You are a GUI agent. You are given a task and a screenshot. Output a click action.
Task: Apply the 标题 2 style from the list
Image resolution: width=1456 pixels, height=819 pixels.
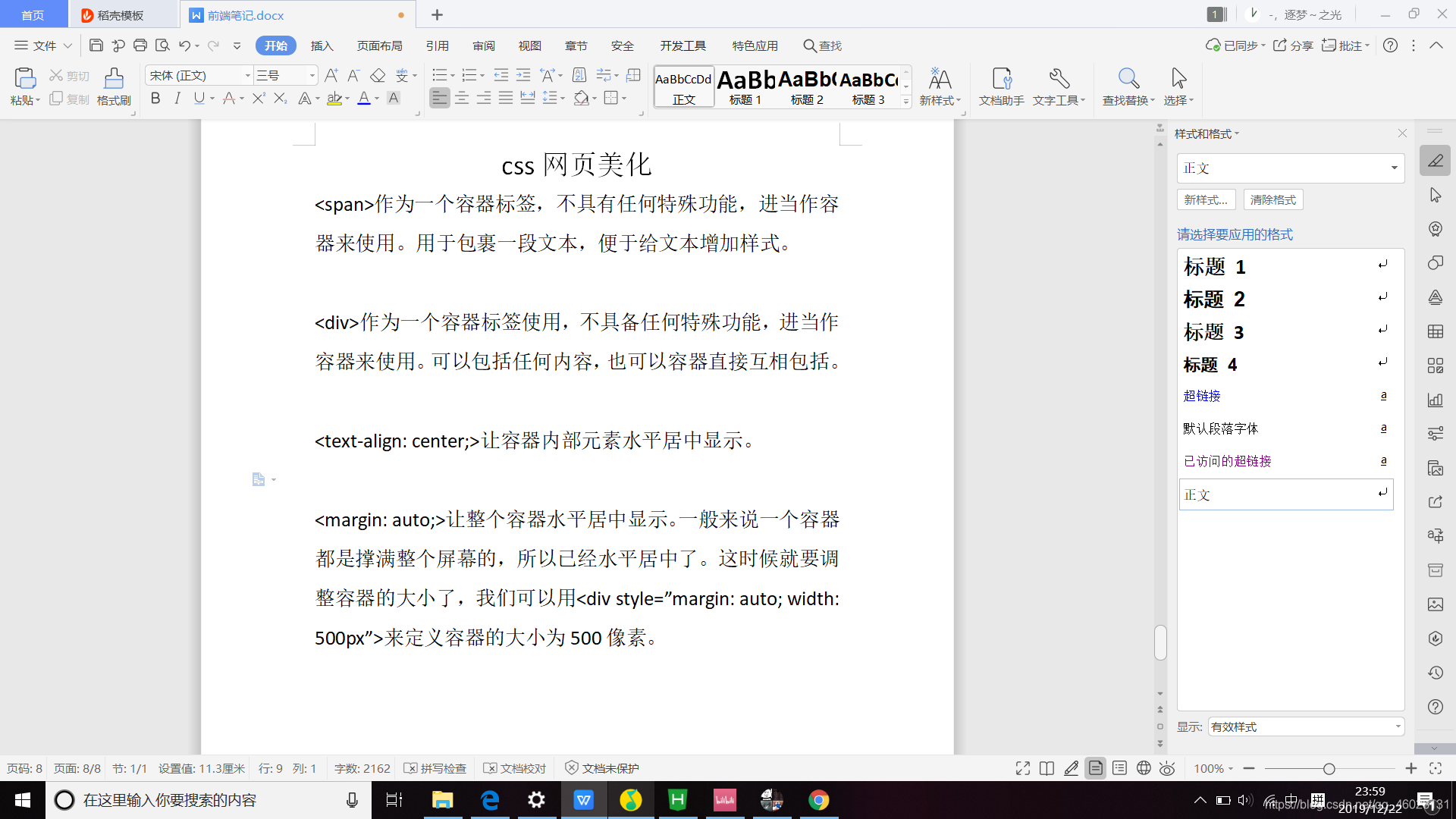click(1213, 300)
